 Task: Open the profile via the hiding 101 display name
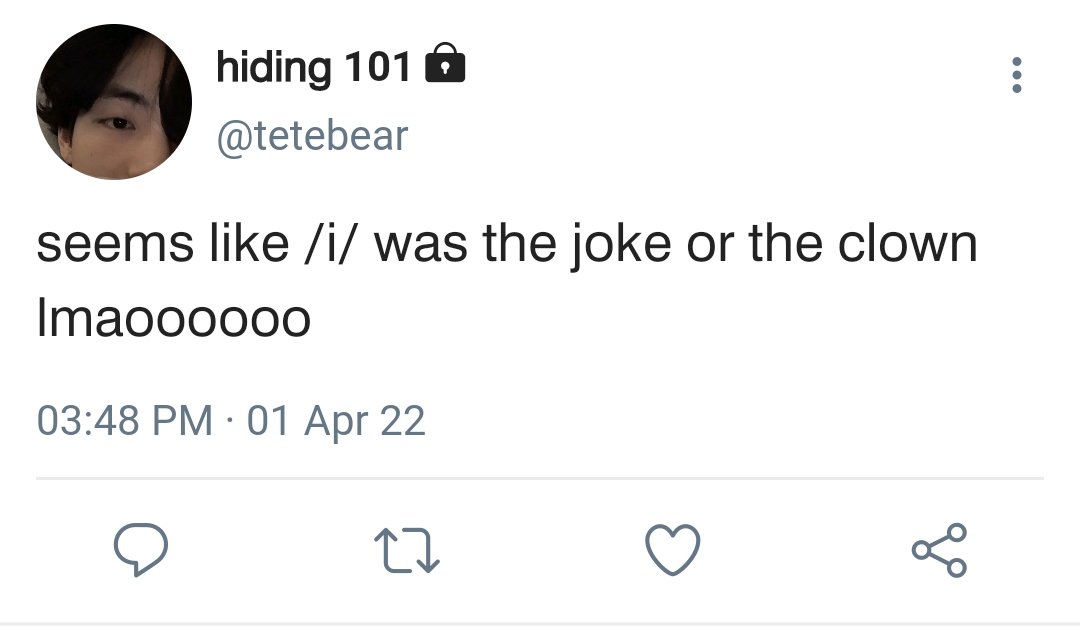(x=313, y=68)
